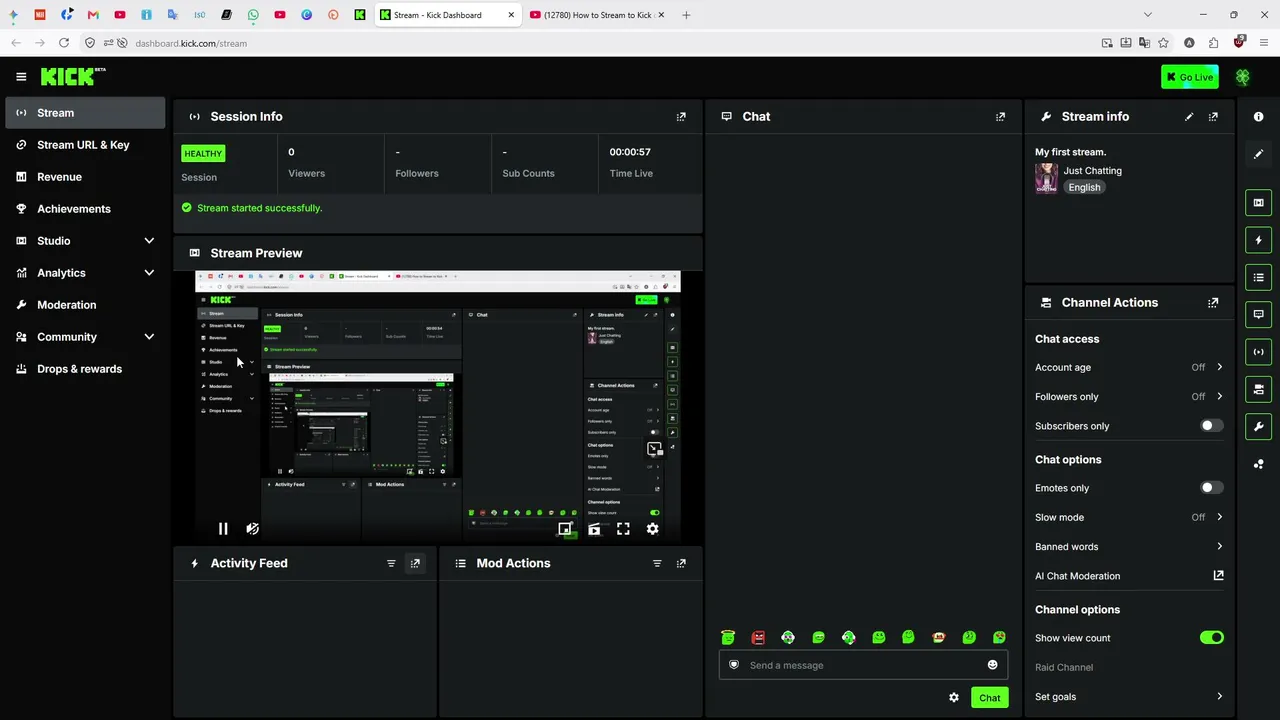
Task: Toggle the Session Info sidebar icon
Action: (1259, 352)
